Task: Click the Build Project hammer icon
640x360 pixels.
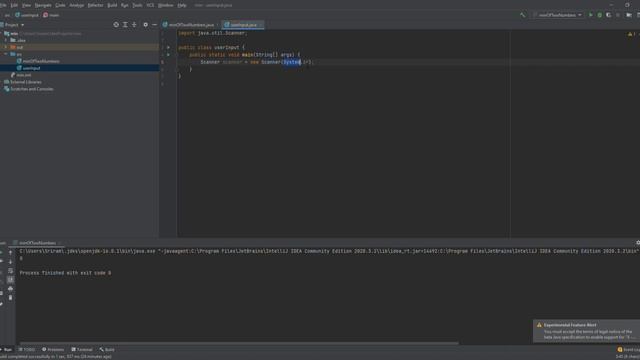Action: click(522, 15)
